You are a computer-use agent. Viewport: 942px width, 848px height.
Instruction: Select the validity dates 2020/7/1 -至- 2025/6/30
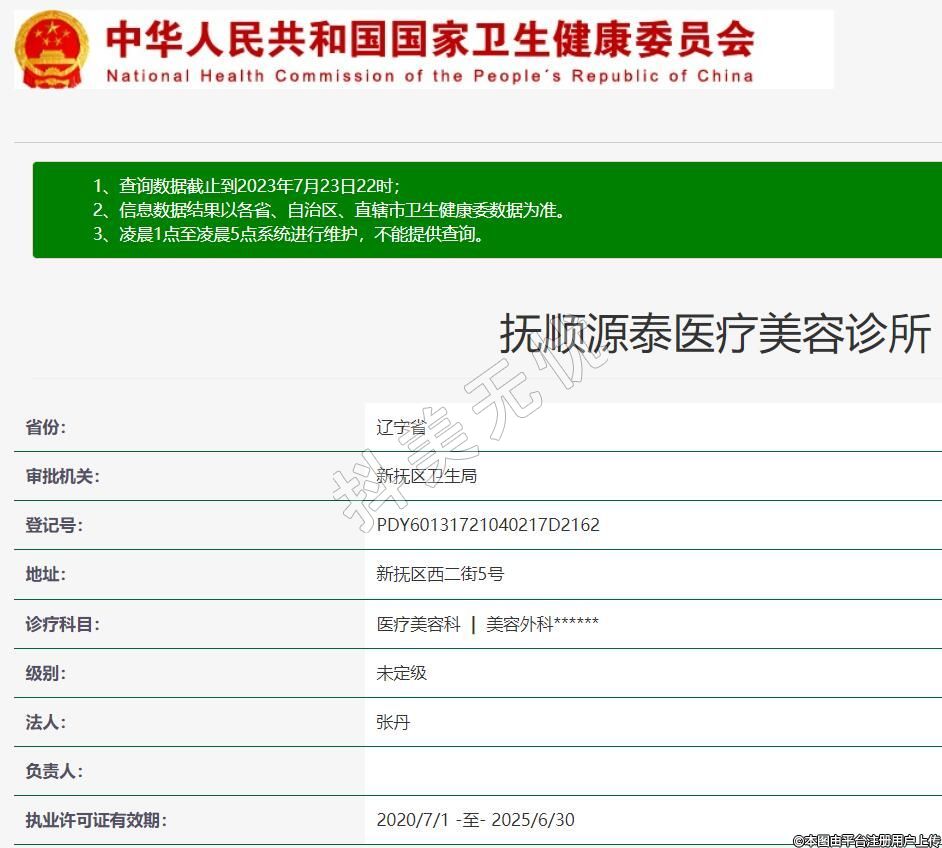[475, 820]
